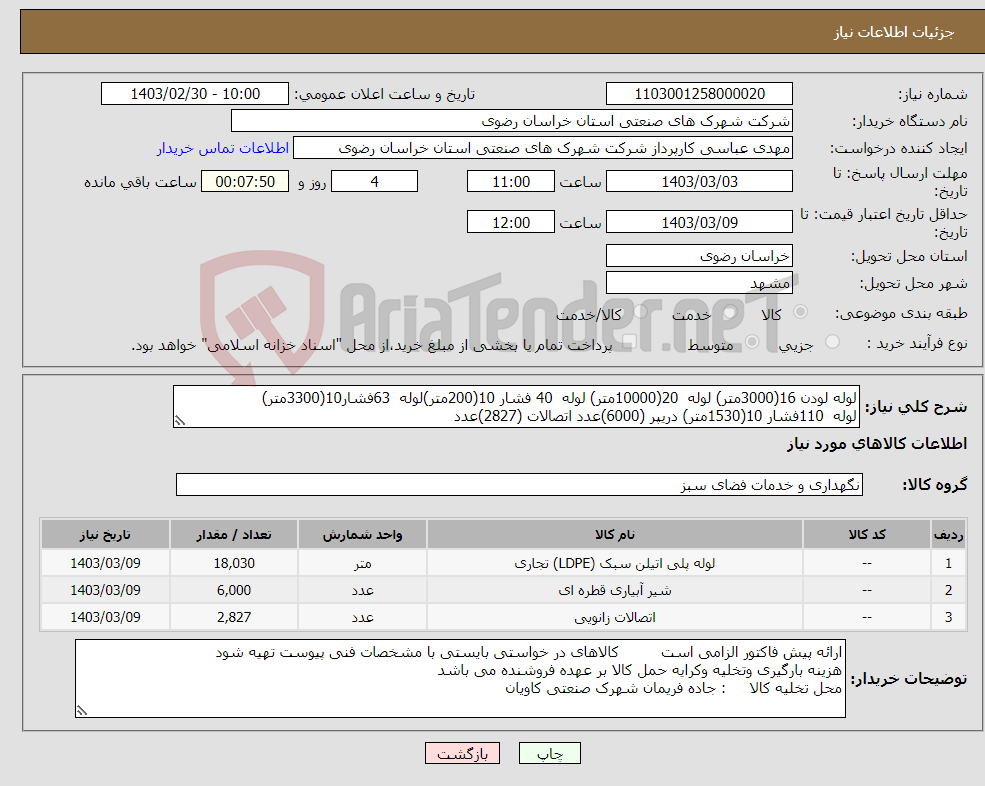Click the کد کالا column header
Screen dimensions: 985x786
click(867, 535)
